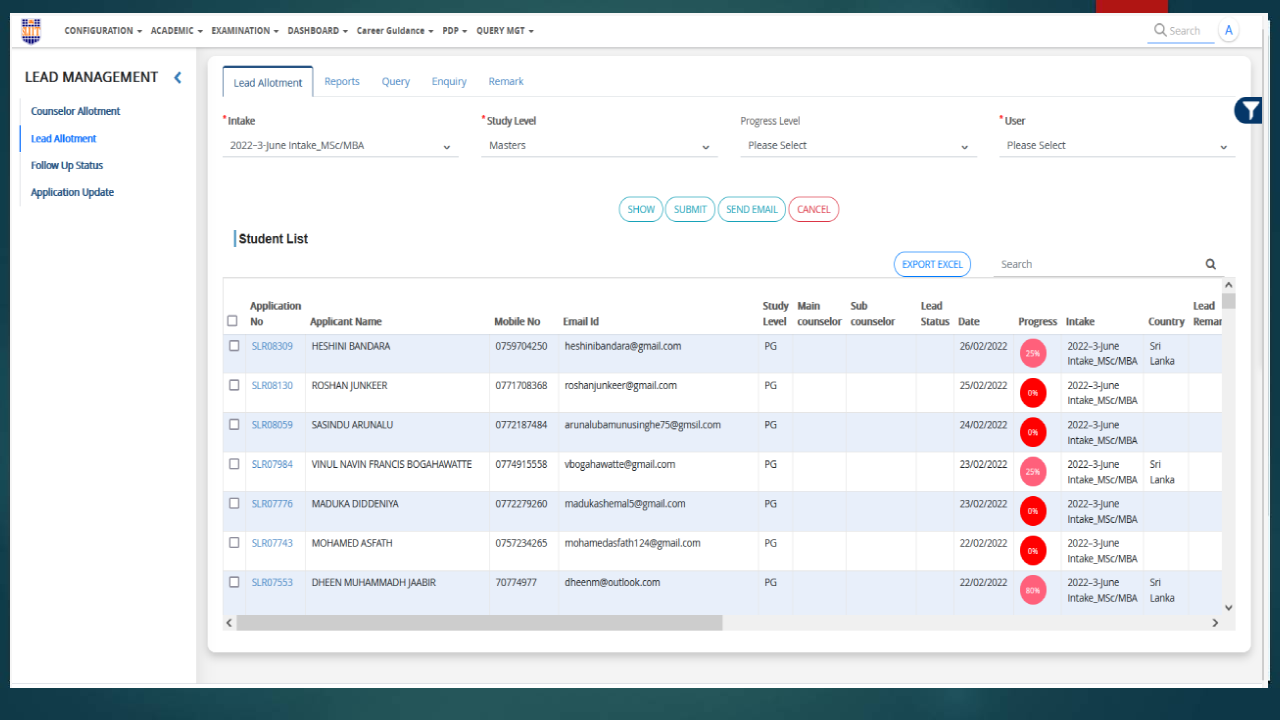Click the SHOW button

click(640, 209)
